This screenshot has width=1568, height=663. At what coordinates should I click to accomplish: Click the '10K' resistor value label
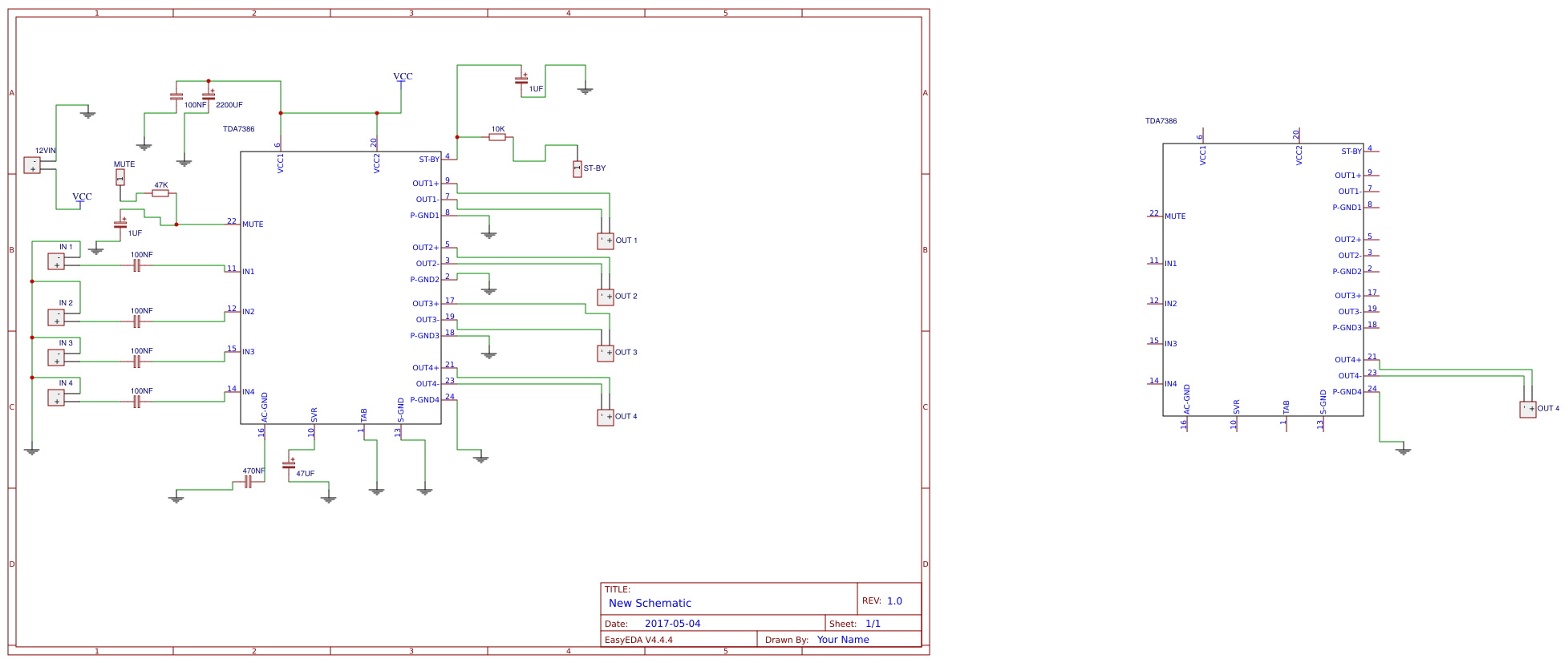(498, 129)
